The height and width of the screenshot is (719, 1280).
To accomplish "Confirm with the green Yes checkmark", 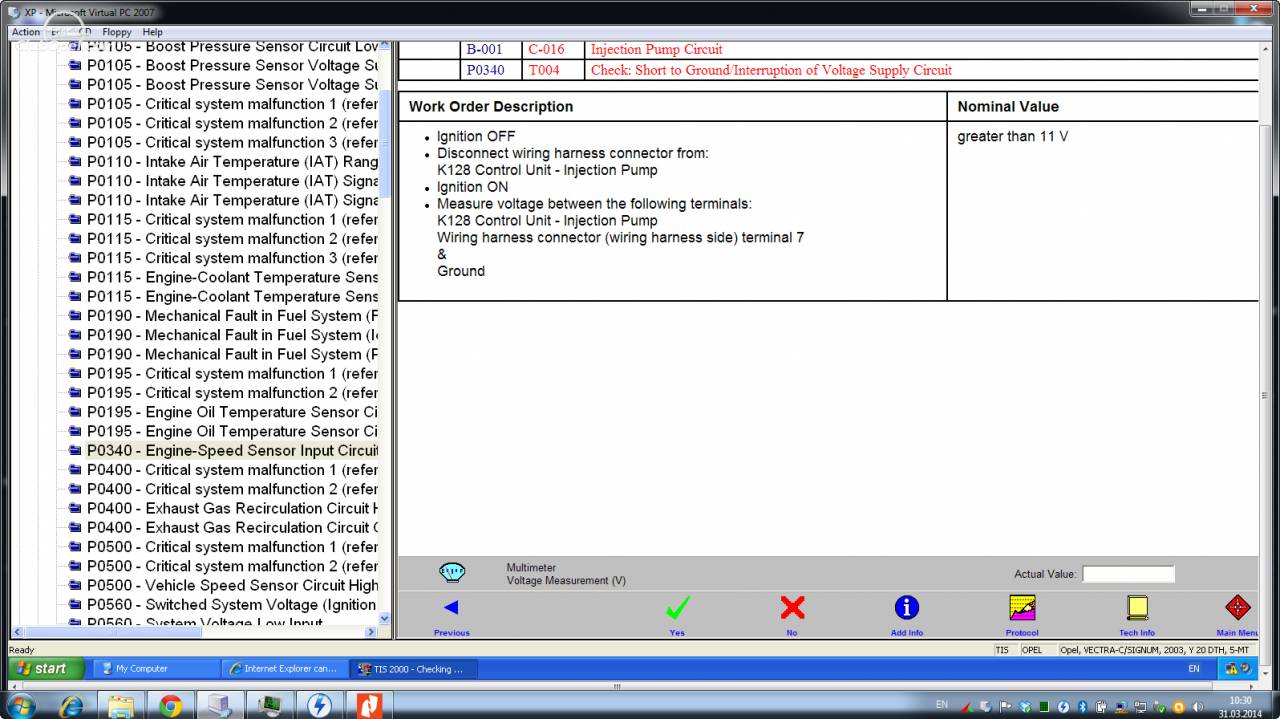I will click(x=678, y=607).
